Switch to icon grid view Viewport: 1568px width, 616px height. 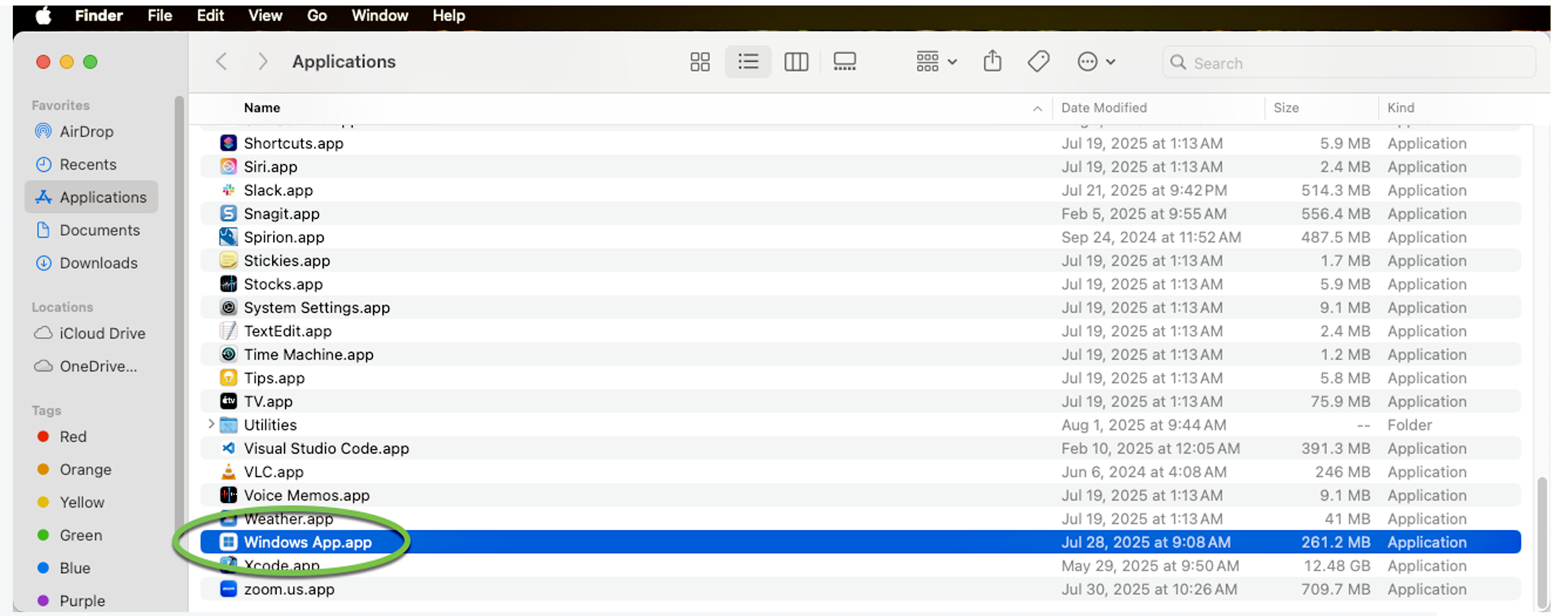coord(699,62)
